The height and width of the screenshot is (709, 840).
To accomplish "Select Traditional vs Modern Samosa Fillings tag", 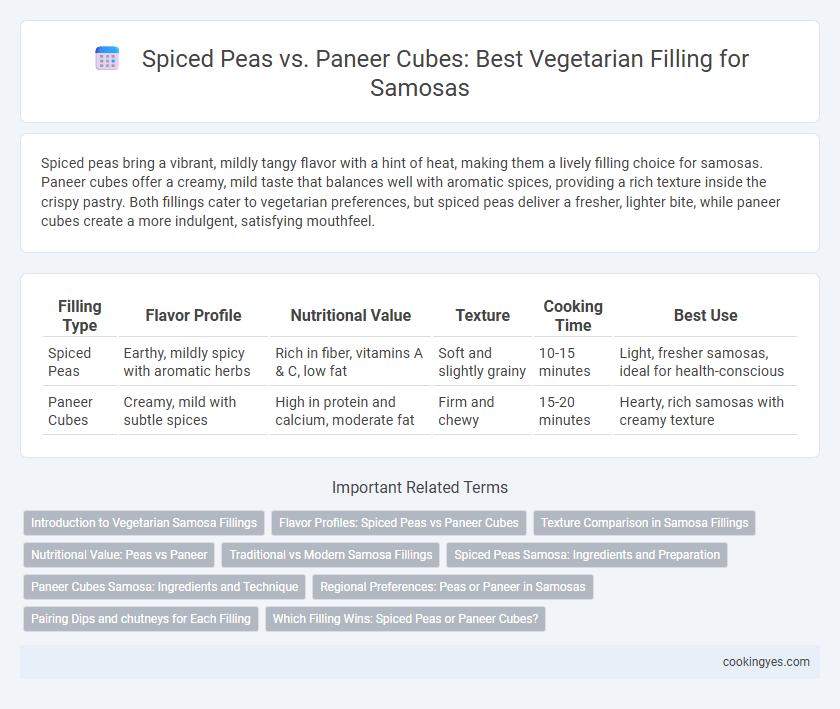I will pos(331,555).
